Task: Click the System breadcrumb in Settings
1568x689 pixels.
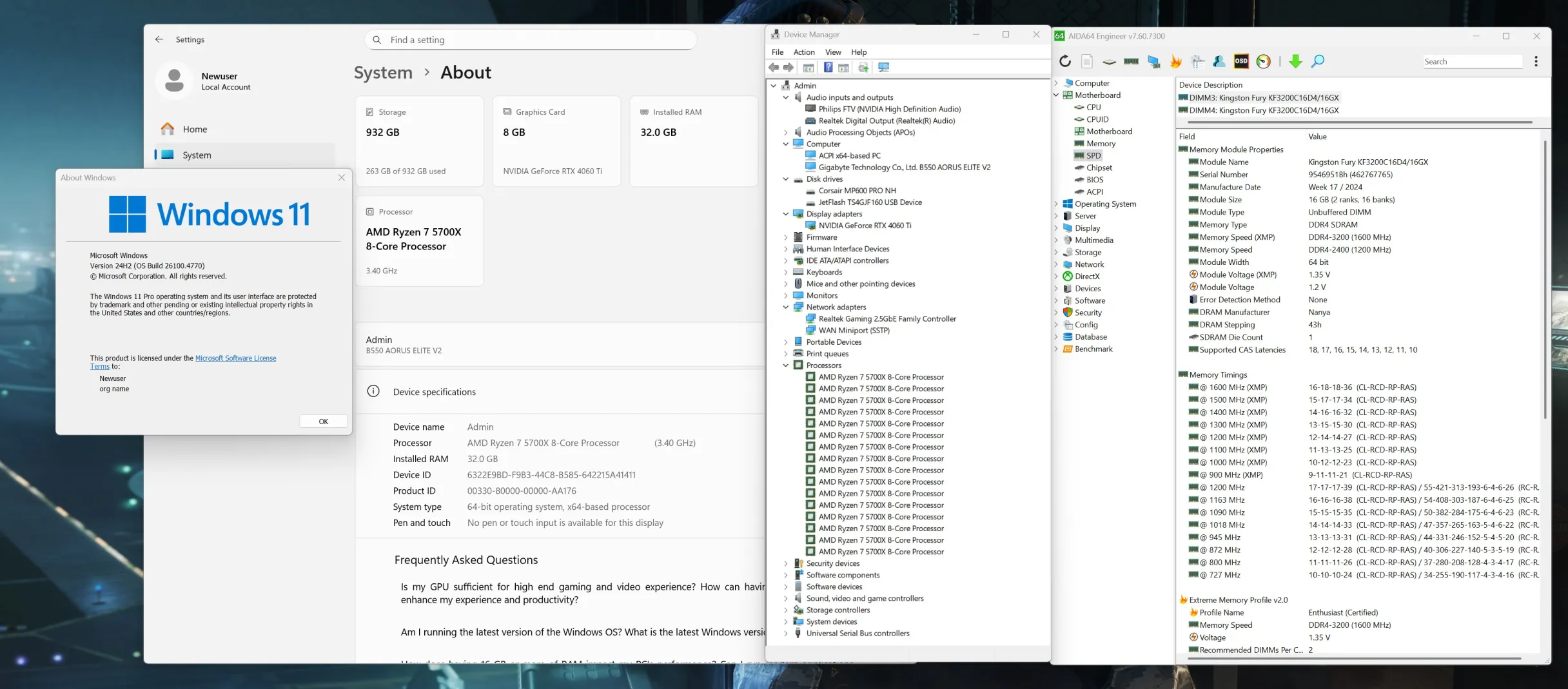Action: [x=383, y=73]
